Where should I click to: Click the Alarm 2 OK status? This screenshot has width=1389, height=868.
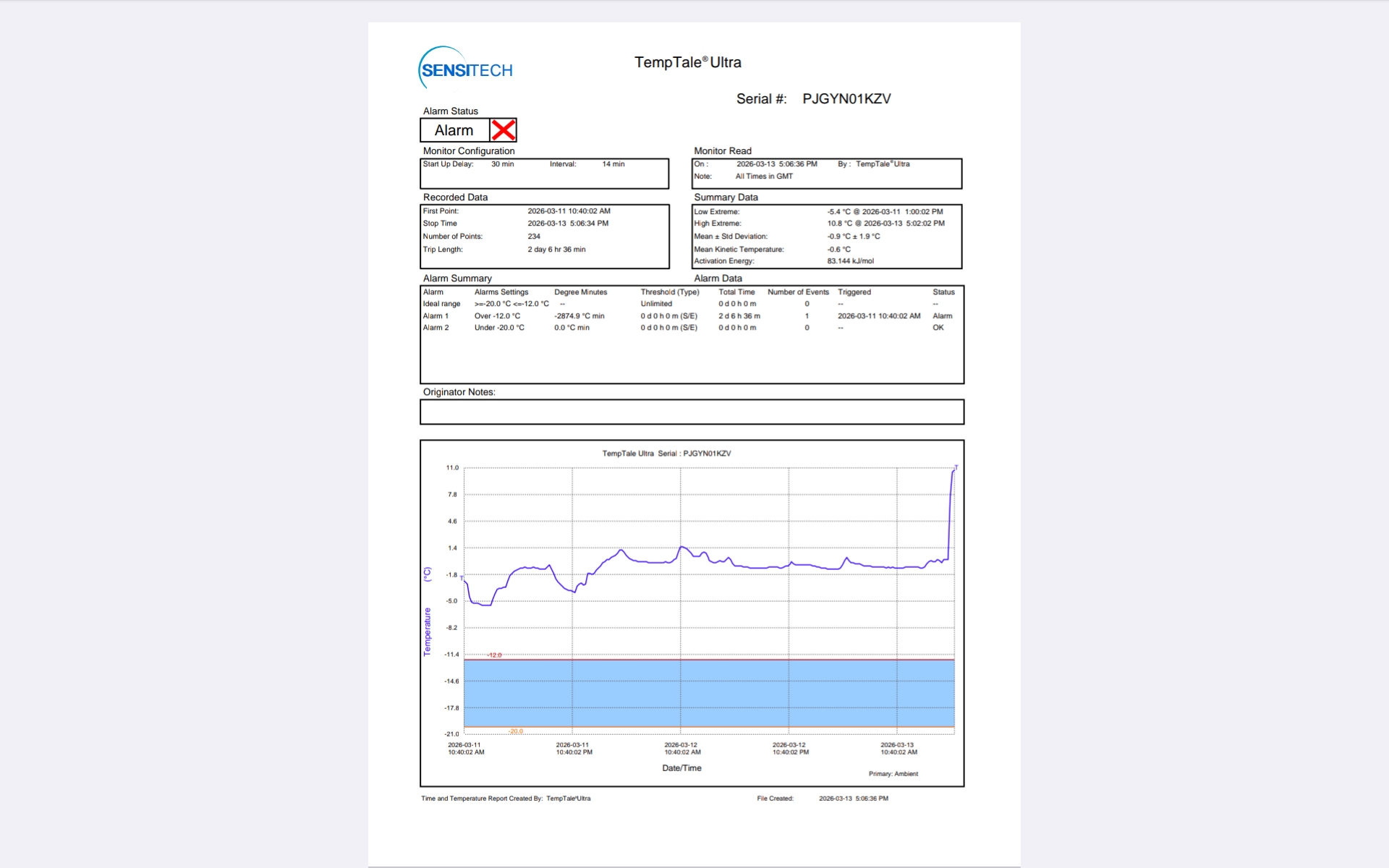pyautogui.click(x=938, y=328)
